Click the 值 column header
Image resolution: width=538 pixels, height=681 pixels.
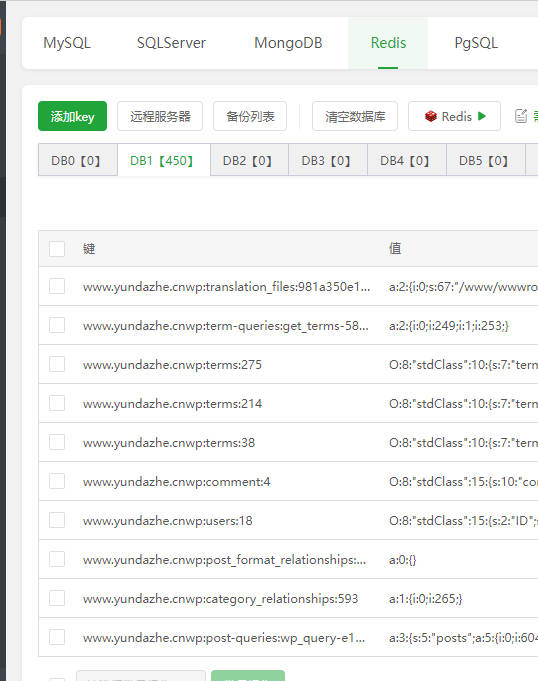395,249
